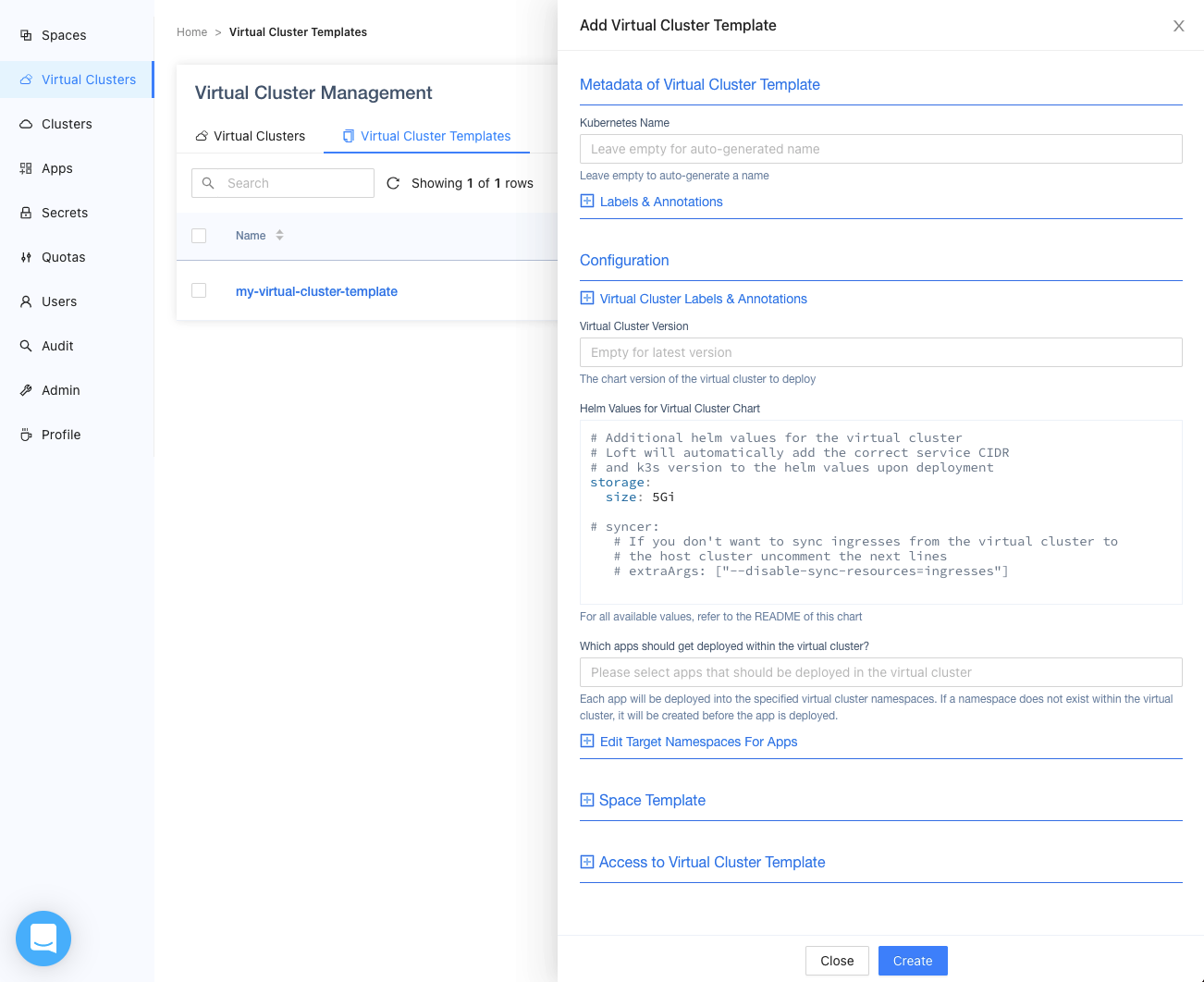Sort table by Name column arrows
Viewport: 1204px width, 982px height.
point(279,236)
